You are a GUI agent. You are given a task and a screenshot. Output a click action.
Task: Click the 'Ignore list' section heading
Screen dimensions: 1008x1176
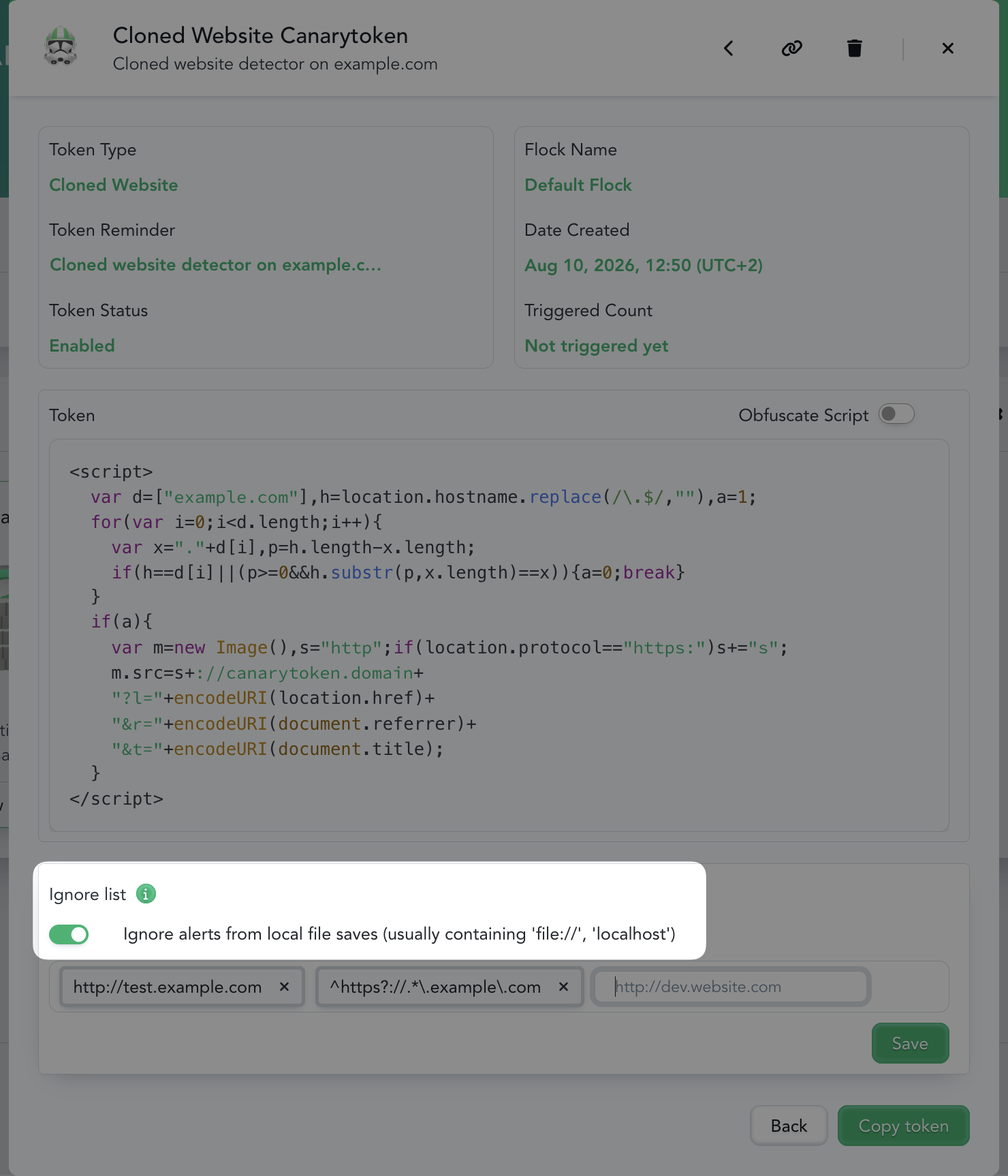click(x=87, y=894)
